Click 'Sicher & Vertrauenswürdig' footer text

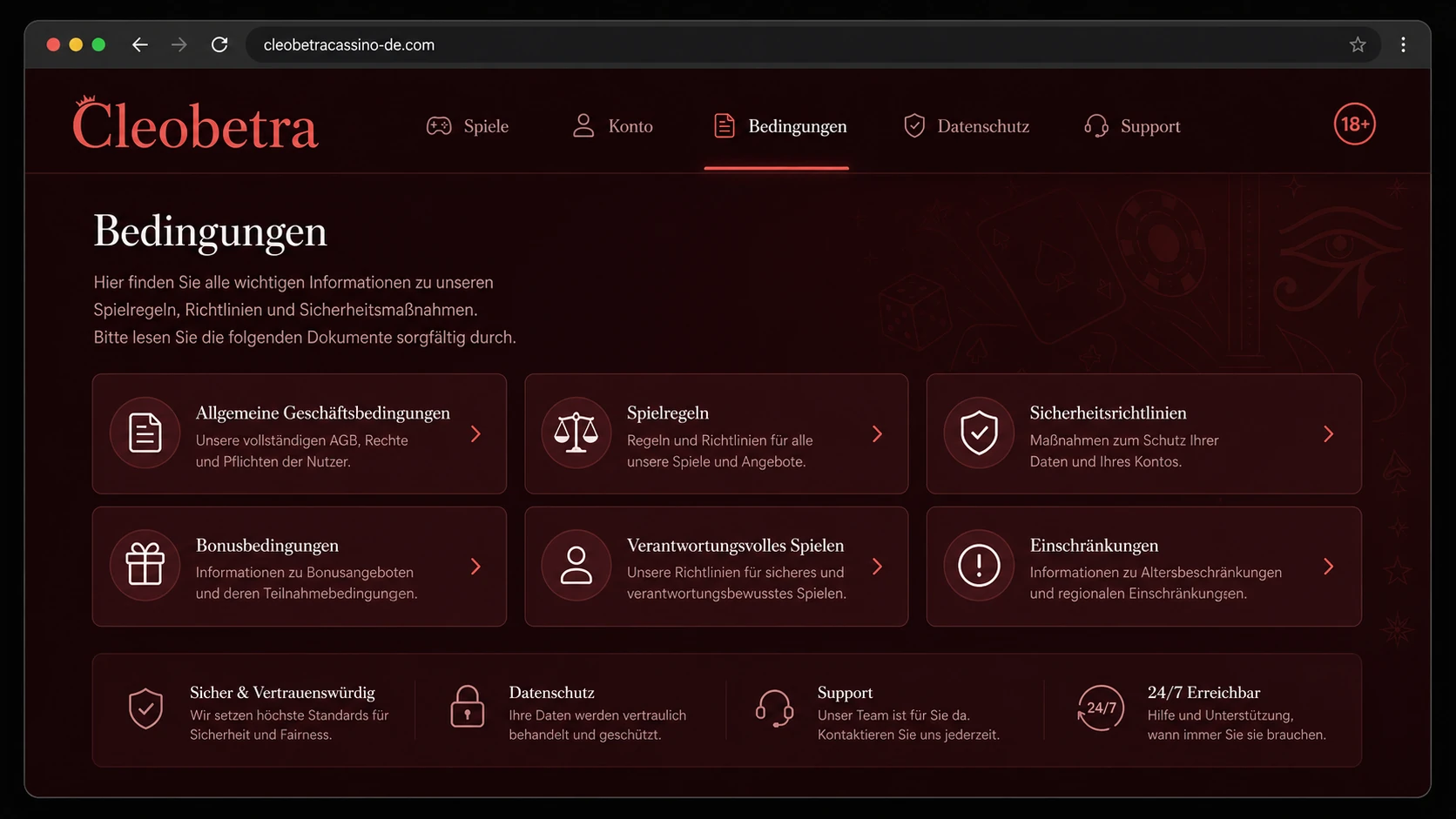tap(282, 693)
